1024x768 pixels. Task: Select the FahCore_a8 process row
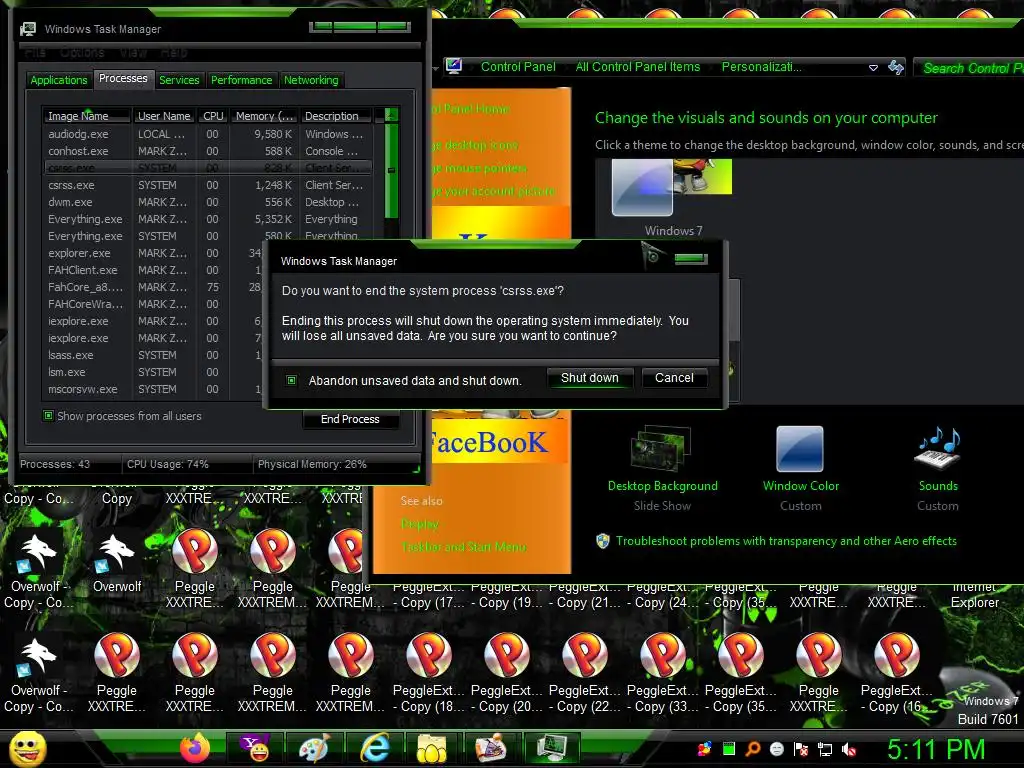(153, 287)
